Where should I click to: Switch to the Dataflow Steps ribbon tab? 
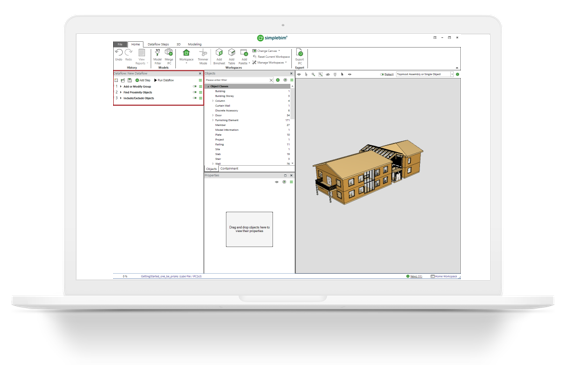158,44
